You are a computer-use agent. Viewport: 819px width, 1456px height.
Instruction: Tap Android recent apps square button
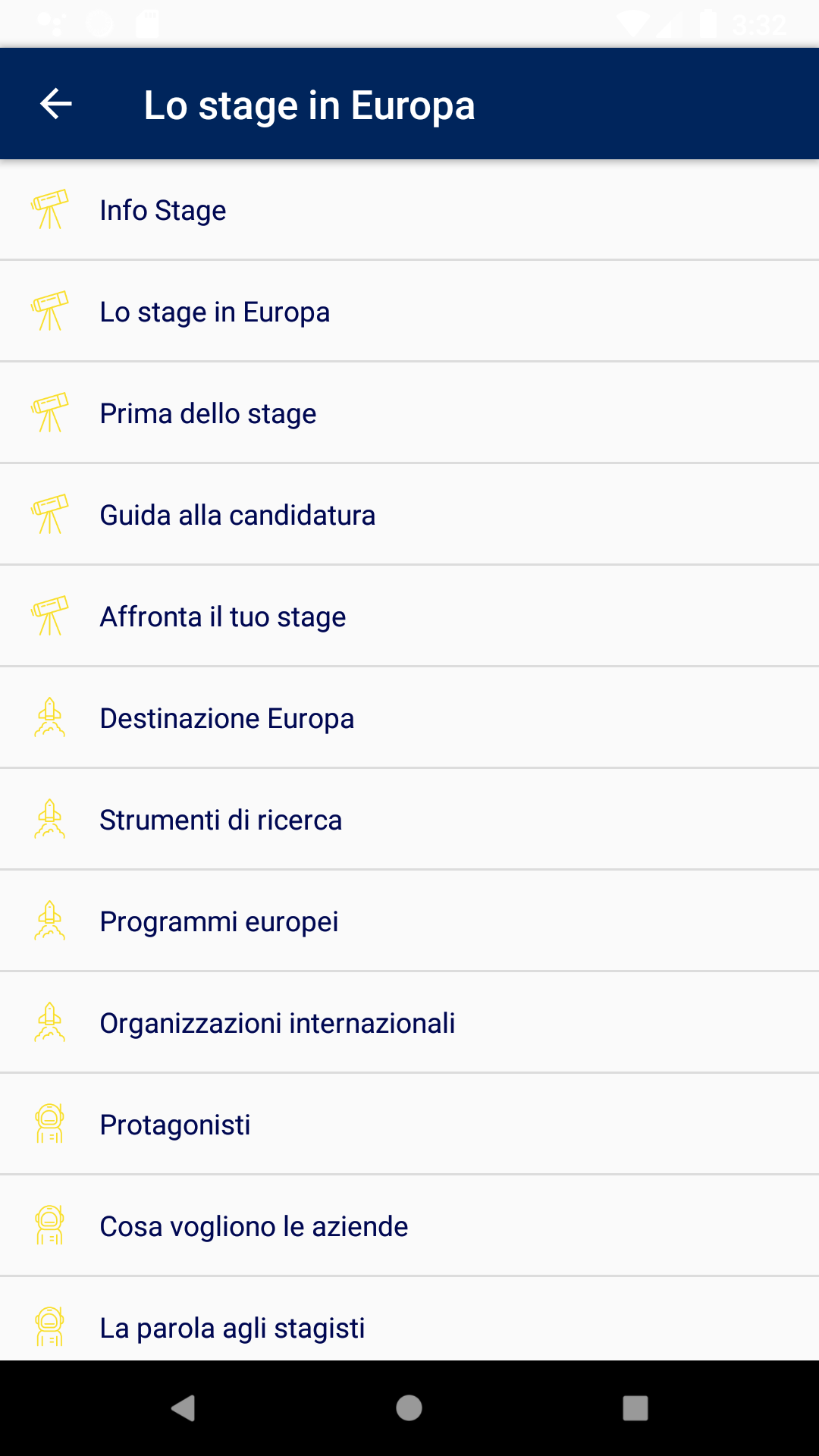[x=635, y=1408]
